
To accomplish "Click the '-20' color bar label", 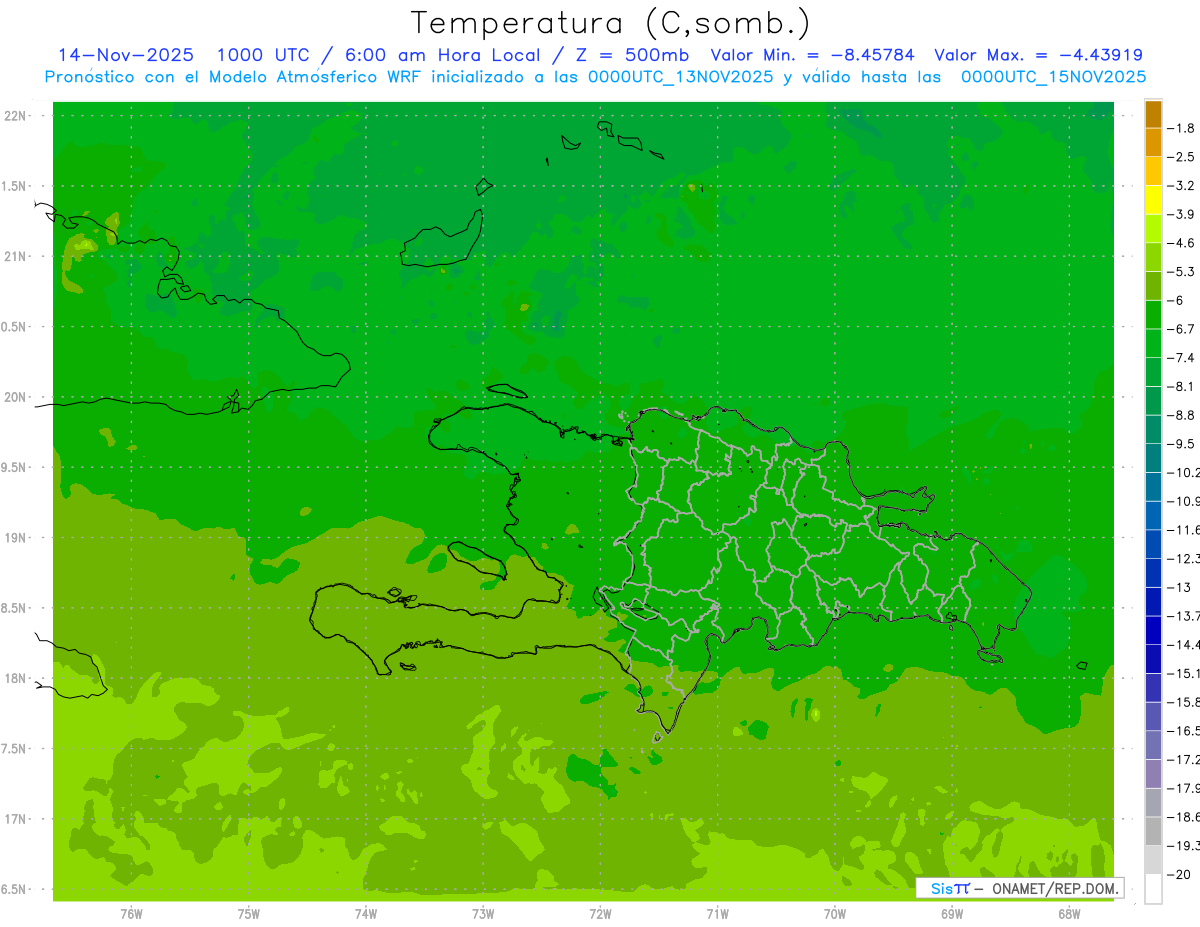I will (x=1178, y=874).
